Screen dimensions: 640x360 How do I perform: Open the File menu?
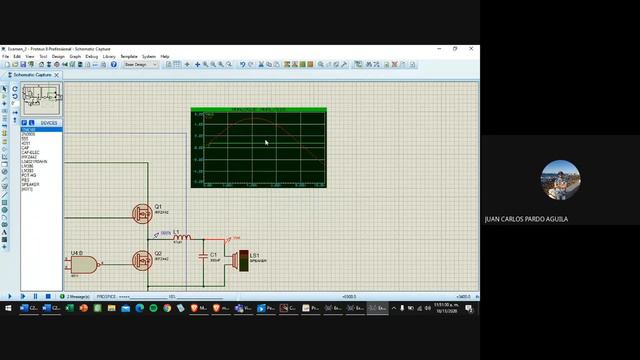click(x=5, y=57)
